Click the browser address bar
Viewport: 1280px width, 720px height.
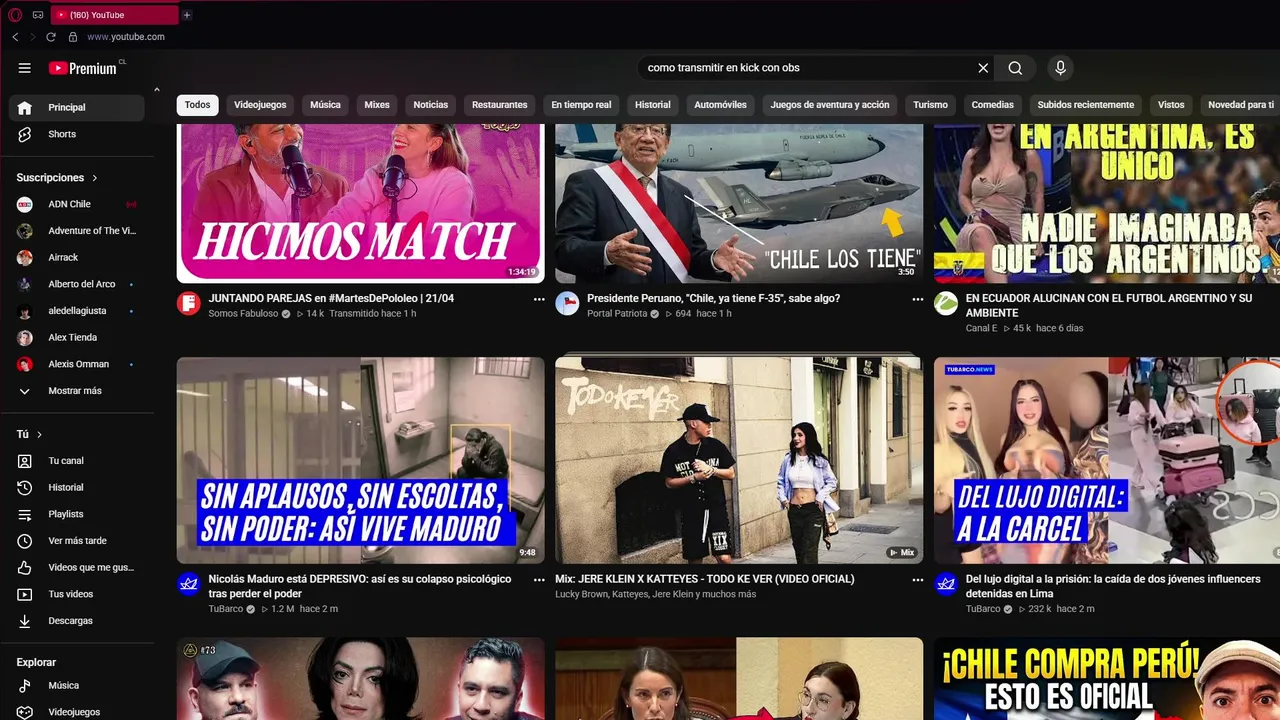pos(126,37)
